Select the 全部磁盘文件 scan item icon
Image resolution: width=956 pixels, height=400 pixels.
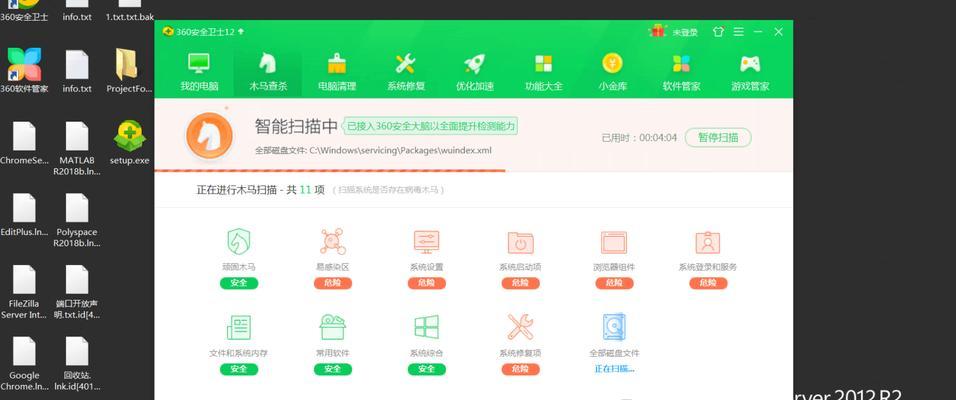point(614,327)
